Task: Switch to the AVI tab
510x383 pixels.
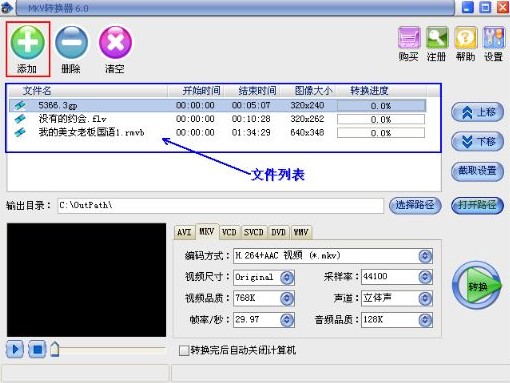Action: [x=184, y=232]
